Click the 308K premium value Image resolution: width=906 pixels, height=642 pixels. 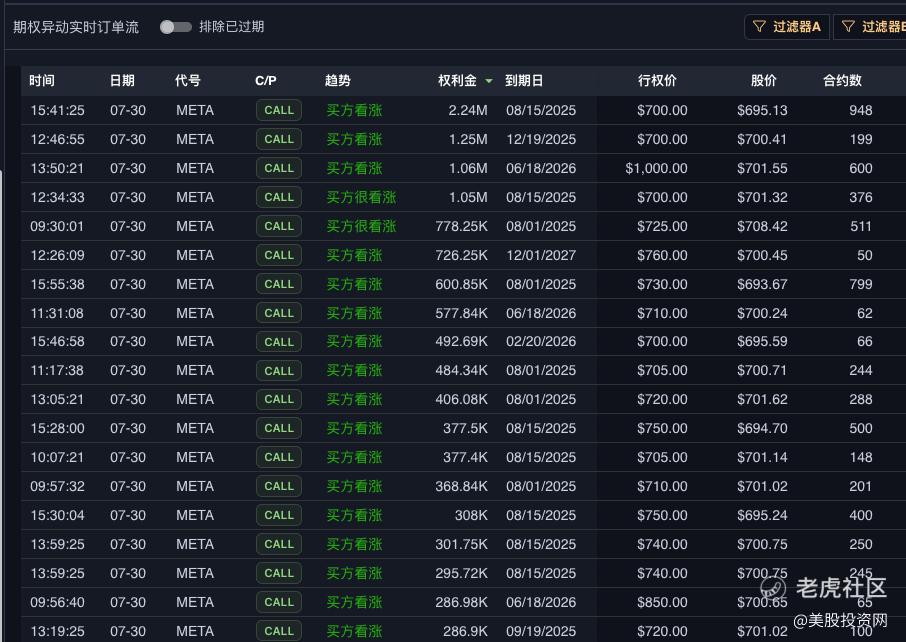tap(471, 515)
